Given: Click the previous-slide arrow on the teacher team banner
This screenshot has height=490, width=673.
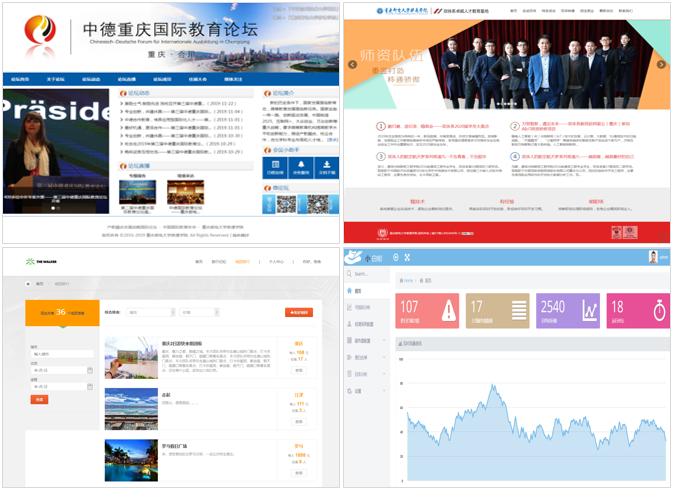Looking at the screenshot, I should (352, 65).
